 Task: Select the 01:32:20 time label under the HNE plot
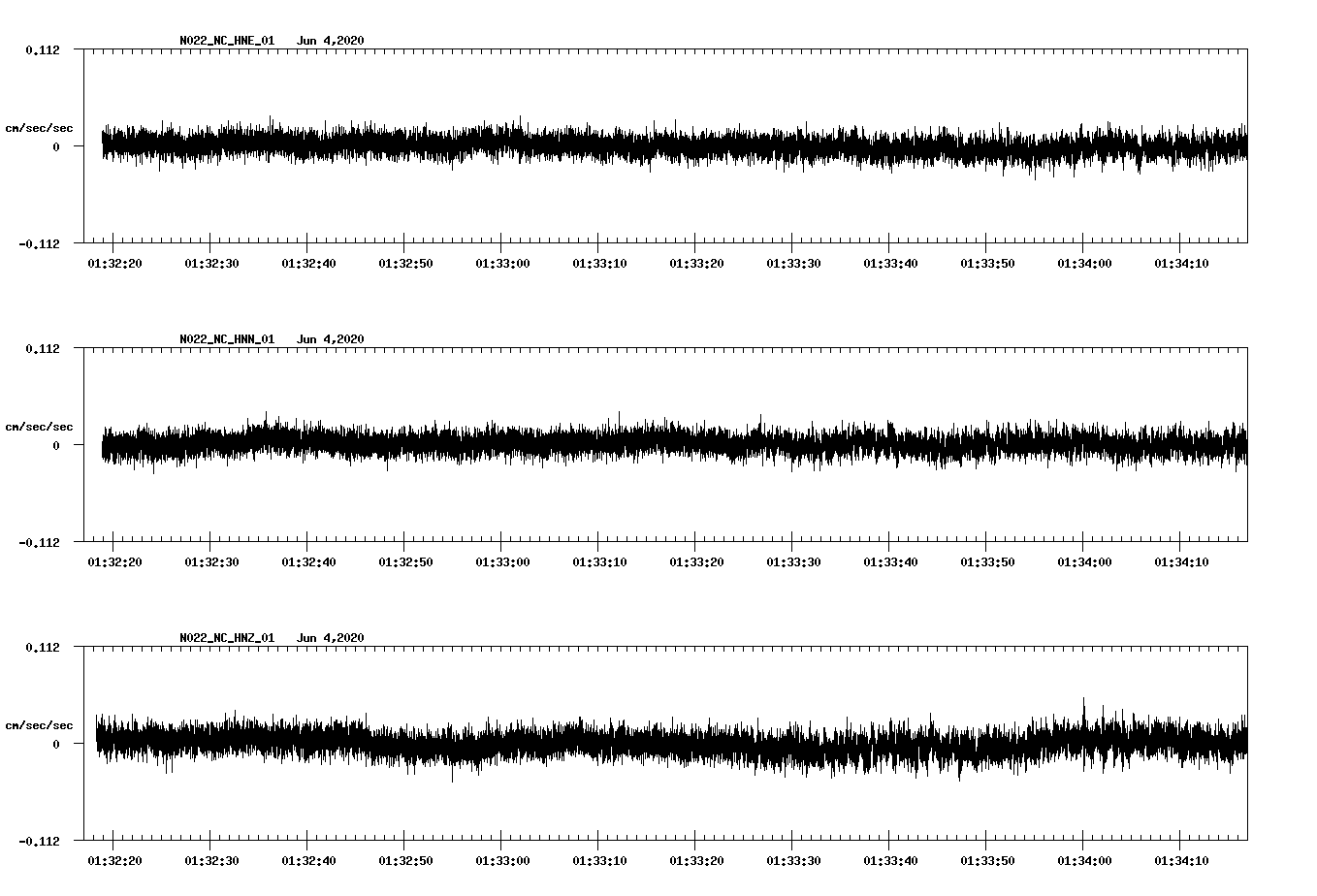[114, 264]
